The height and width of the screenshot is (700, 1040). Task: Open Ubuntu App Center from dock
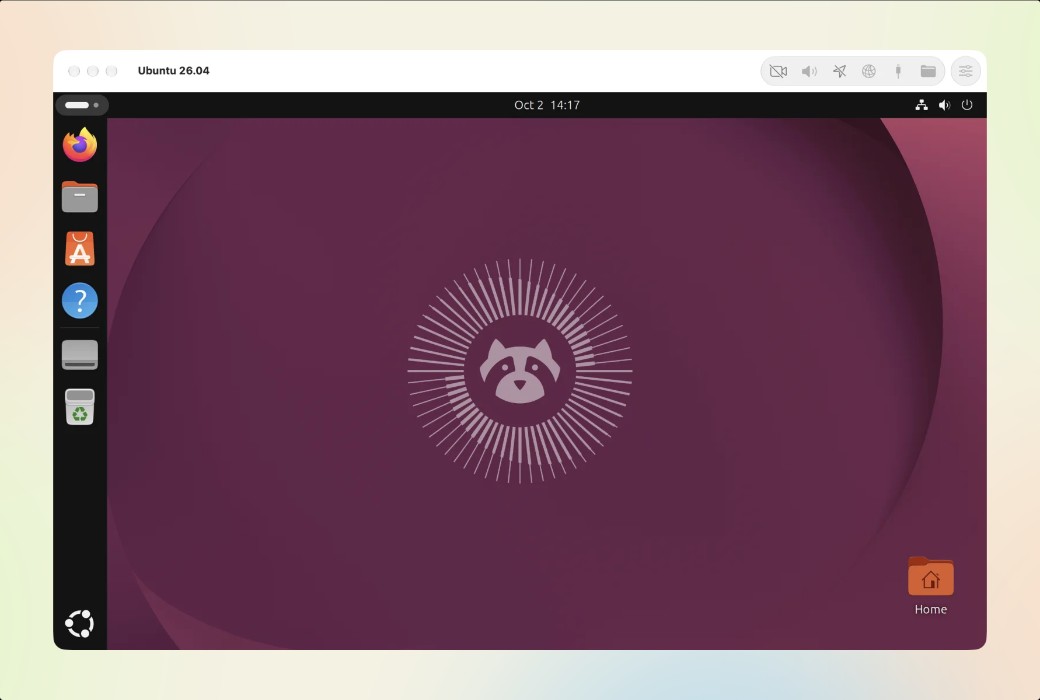[80, 249]
